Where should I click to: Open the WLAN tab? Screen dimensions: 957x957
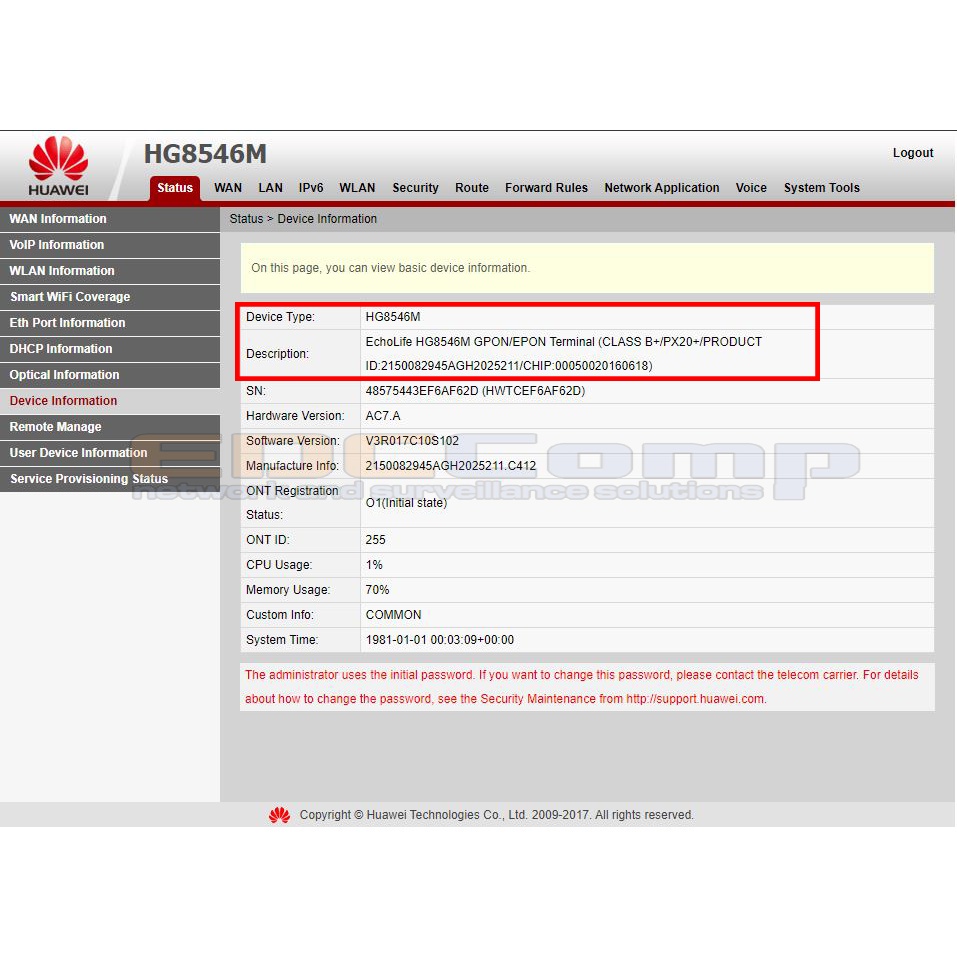pyautogui.click(x=357, y=188)
